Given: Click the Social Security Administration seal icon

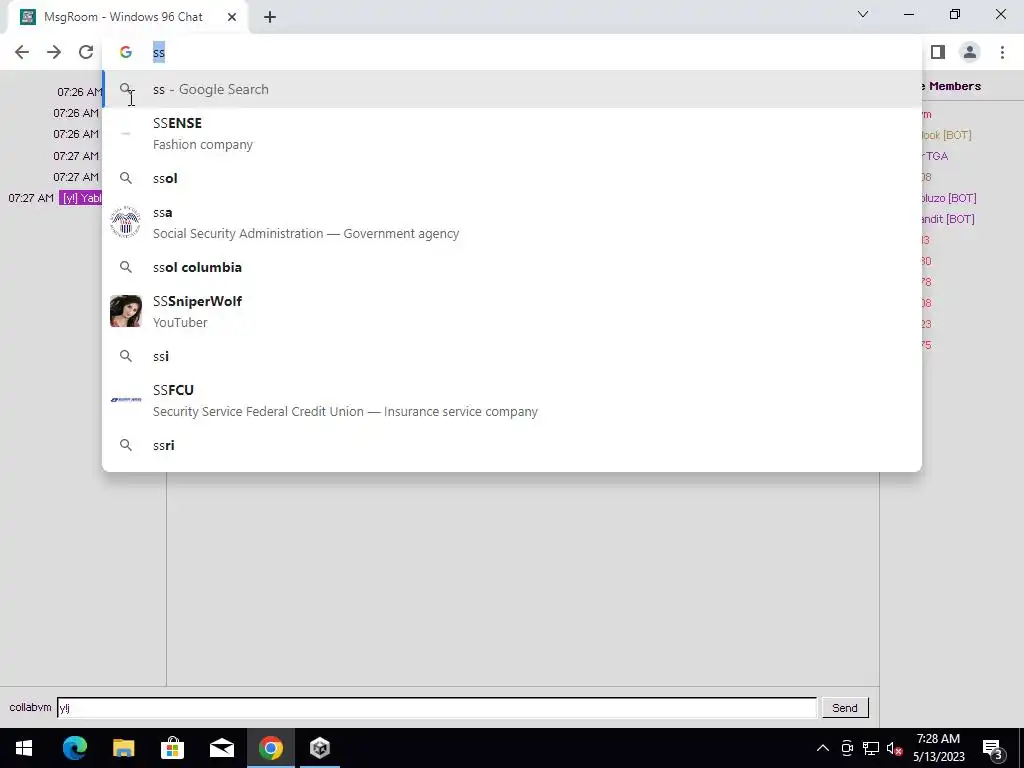Looking at the screenshot, I should point(125,222).
